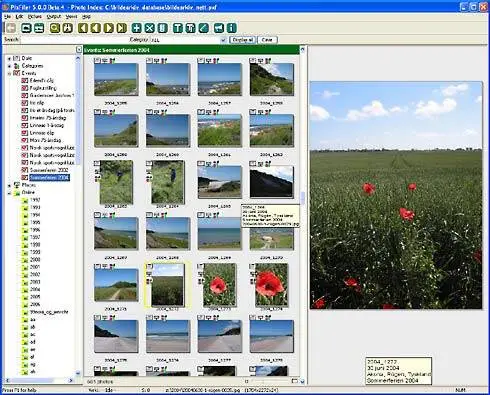Open search with the magnifier toolbar icon

55,28
